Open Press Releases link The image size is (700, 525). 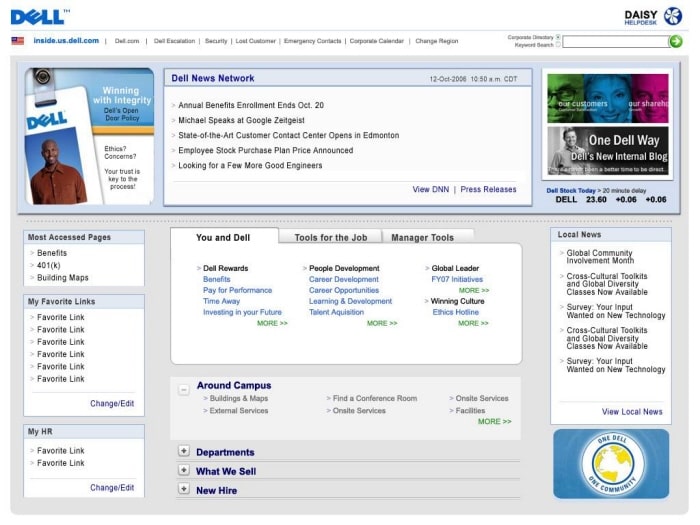488,189
